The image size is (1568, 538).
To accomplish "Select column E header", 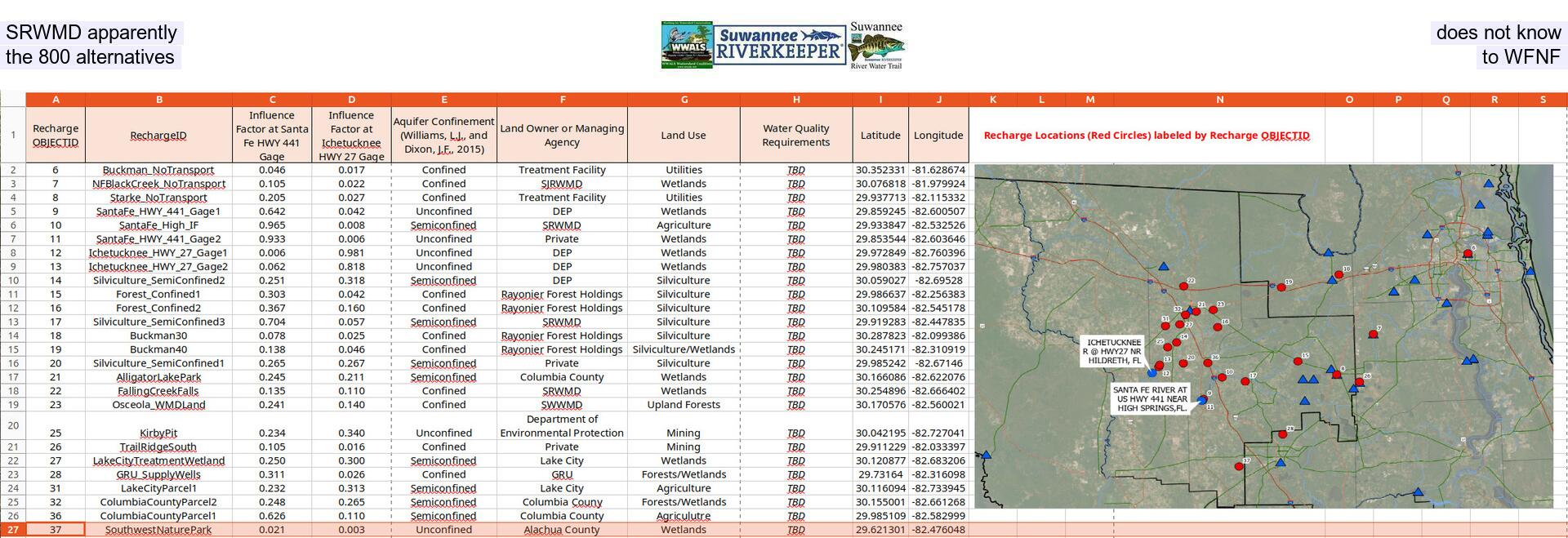I will [x=443, y=100].
